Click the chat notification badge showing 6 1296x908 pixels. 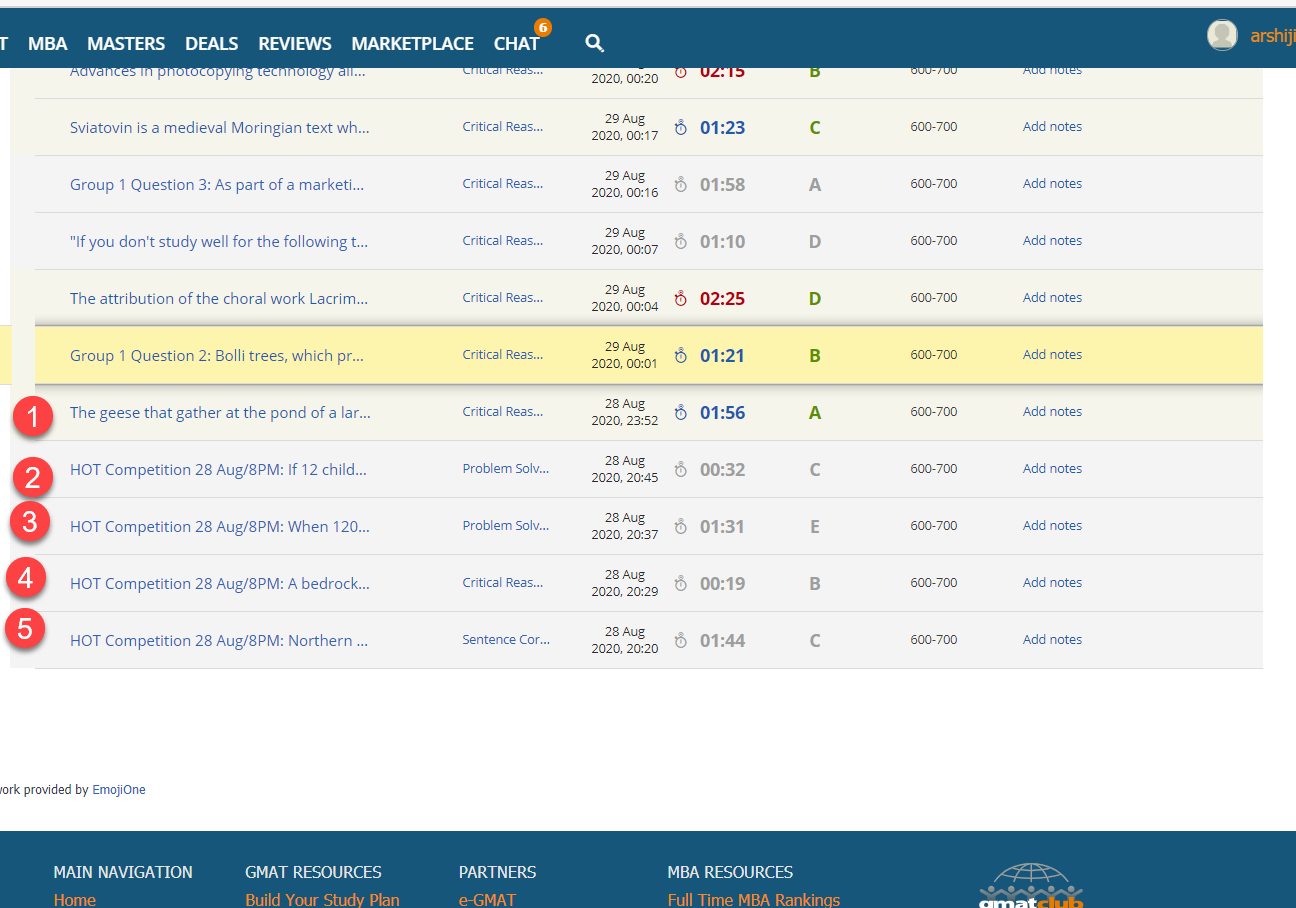point(543,27)
